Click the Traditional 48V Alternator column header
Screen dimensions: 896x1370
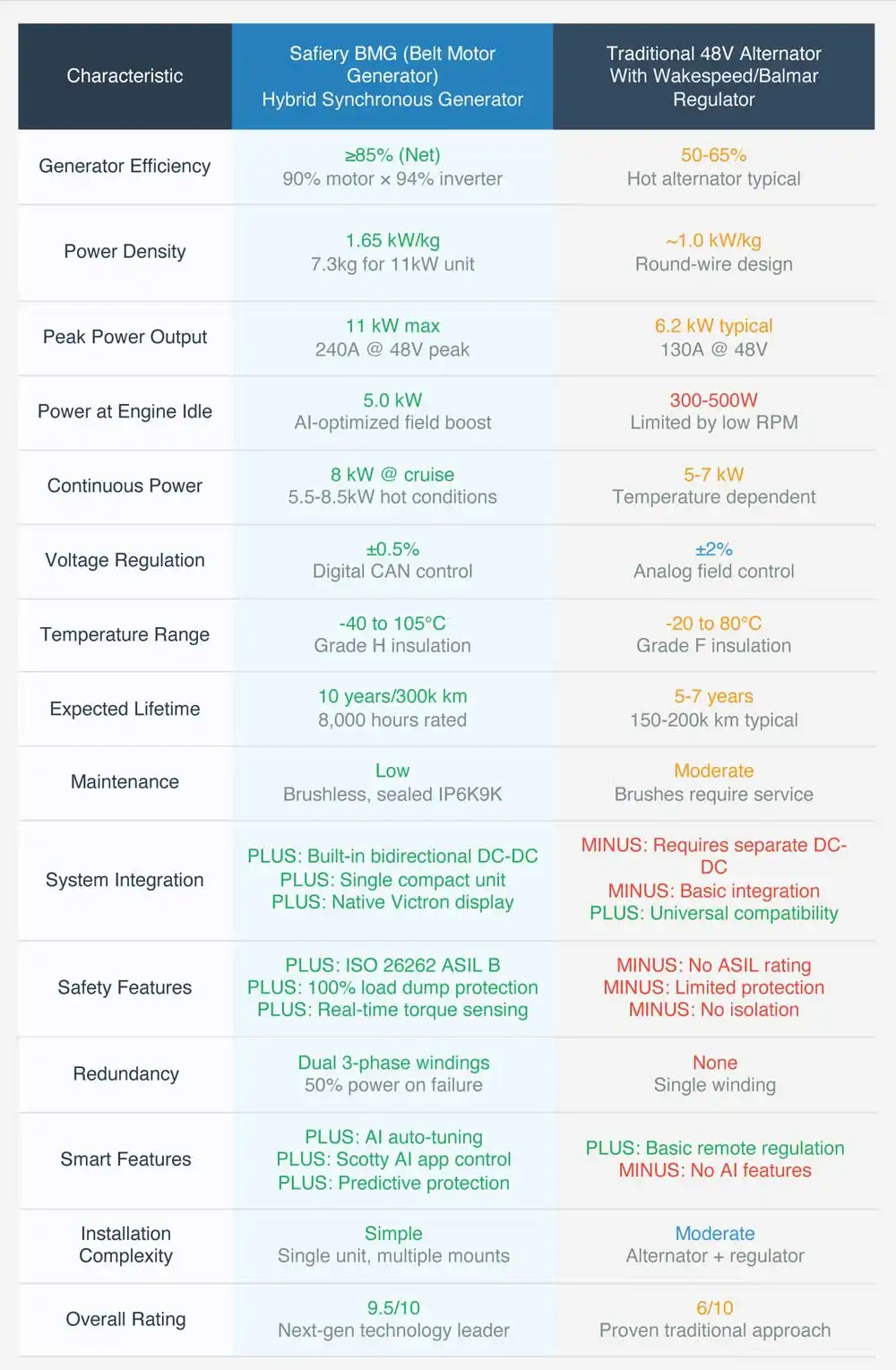(x=713, y=76)
